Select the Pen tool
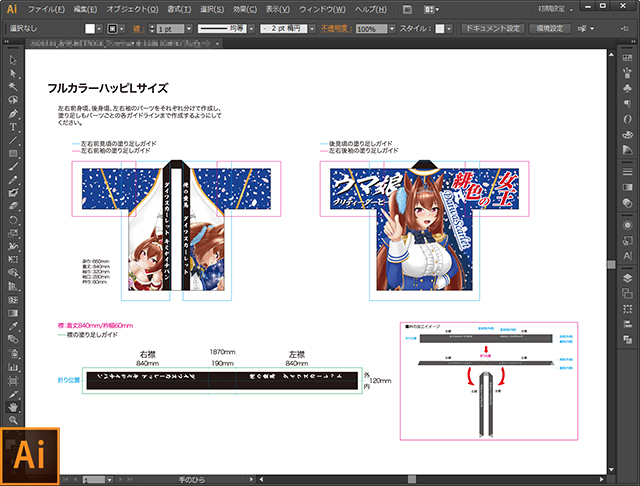 coord(13,113)
